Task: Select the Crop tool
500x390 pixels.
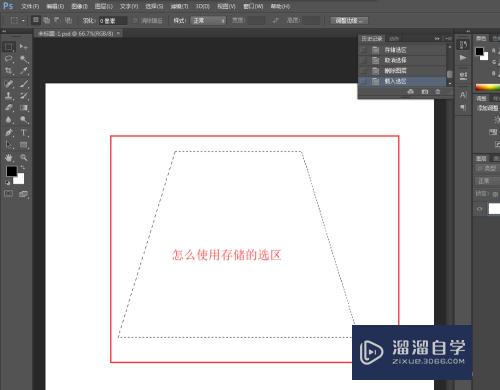Action: click(x=9, y=71)
